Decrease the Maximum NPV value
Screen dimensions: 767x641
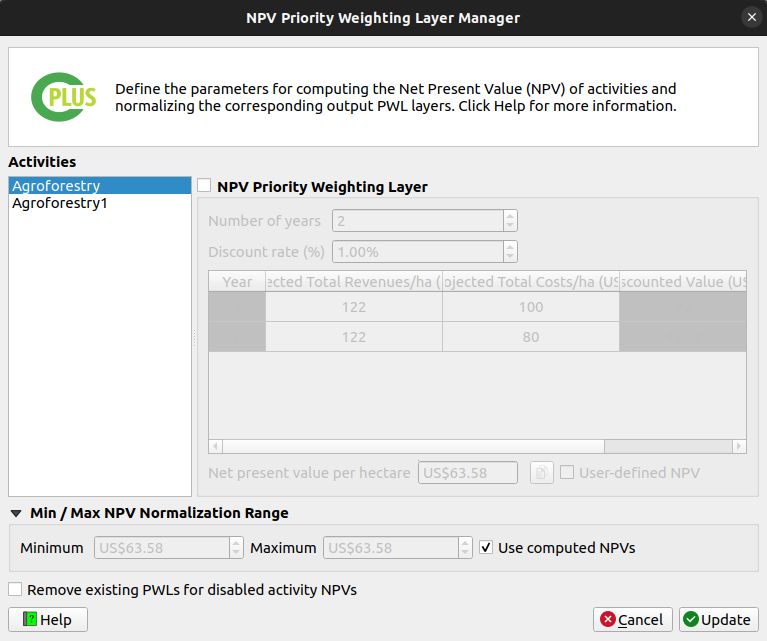pyautogui.click(x=465, y=552)
